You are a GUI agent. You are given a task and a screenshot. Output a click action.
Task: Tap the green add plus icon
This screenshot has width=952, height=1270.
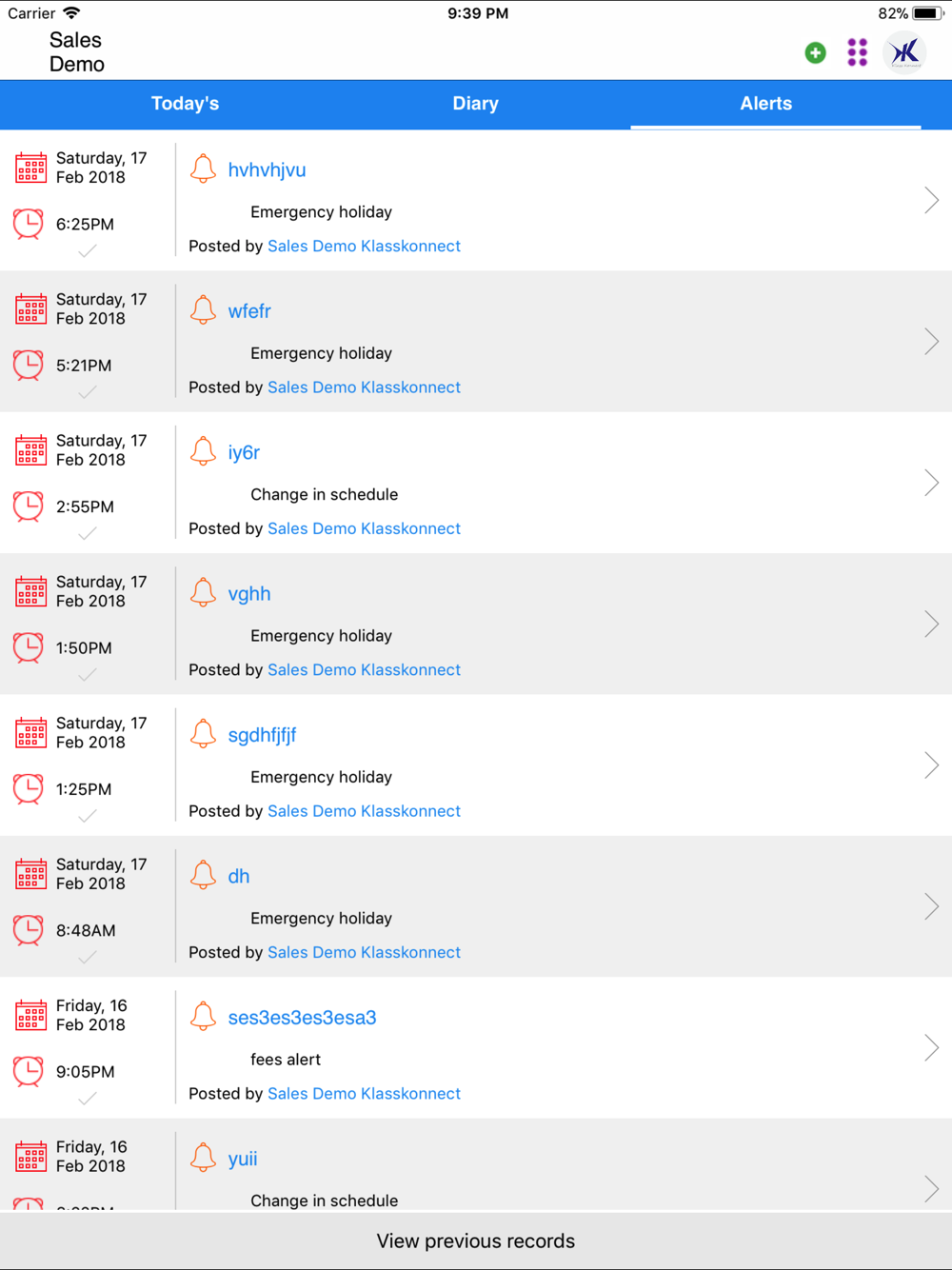coord(815,53)
